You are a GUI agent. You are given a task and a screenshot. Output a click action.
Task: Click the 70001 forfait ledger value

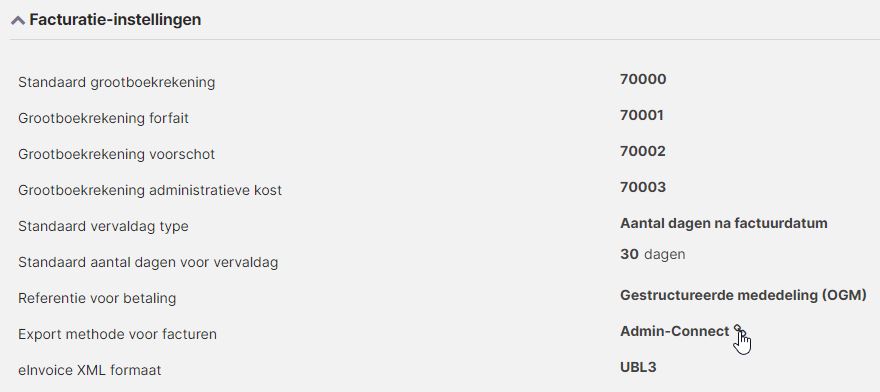(642, 115)
